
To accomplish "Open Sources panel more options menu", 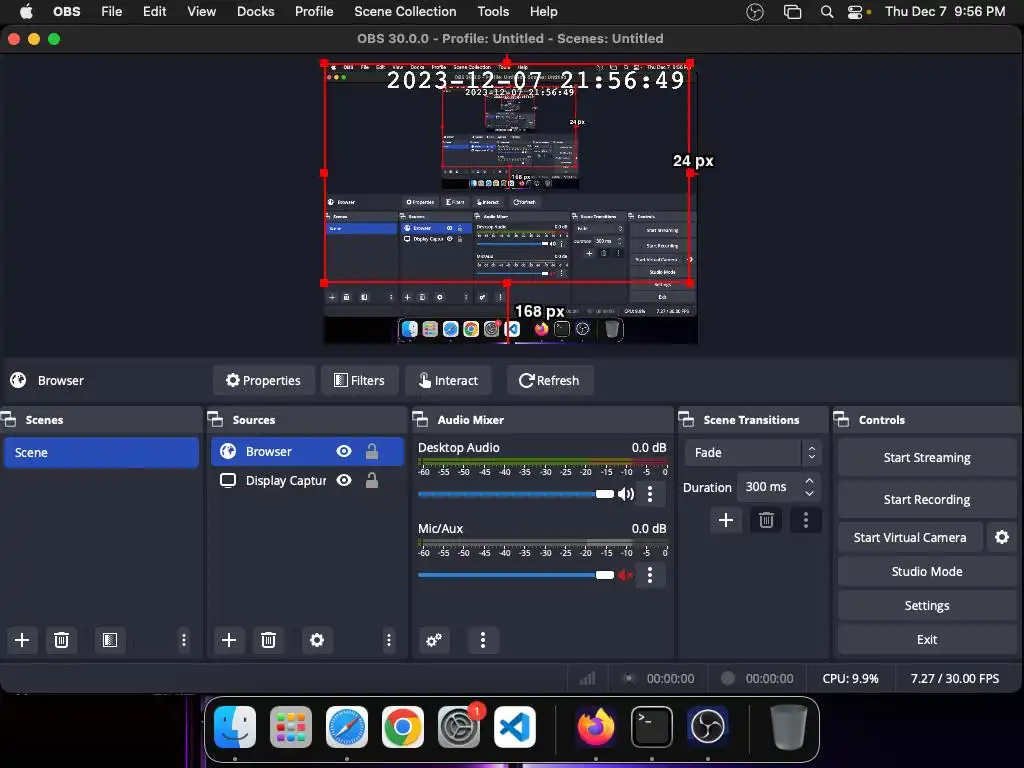I will [x=389, y=640].
